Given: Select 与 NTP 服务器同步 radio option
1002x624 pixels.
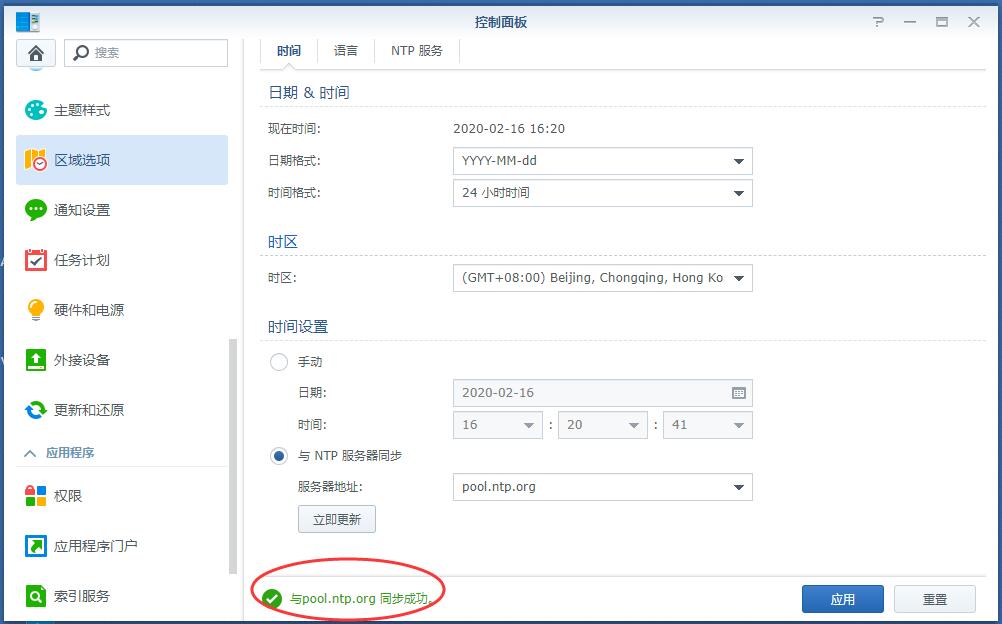Looking at the screenshot, I should click(279, 456).
